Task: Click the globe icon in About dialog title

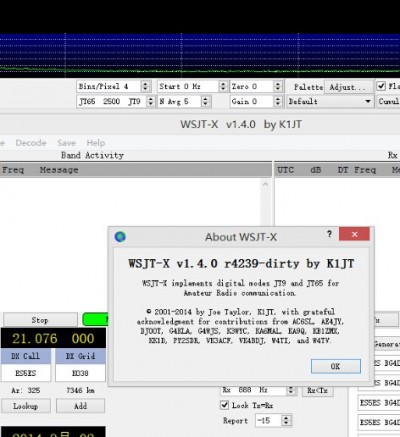Action: click(x=120, y=237)
